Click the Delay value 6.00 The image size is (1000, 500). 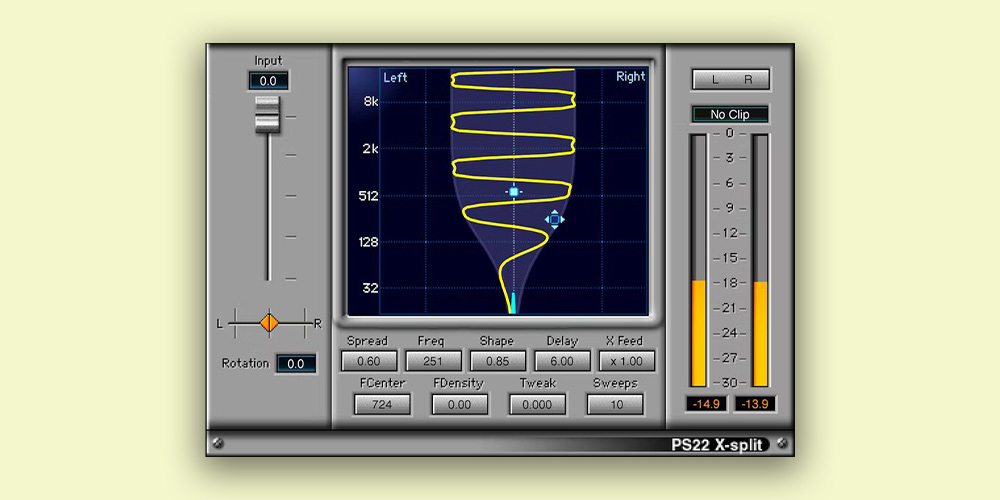point(562,361)
